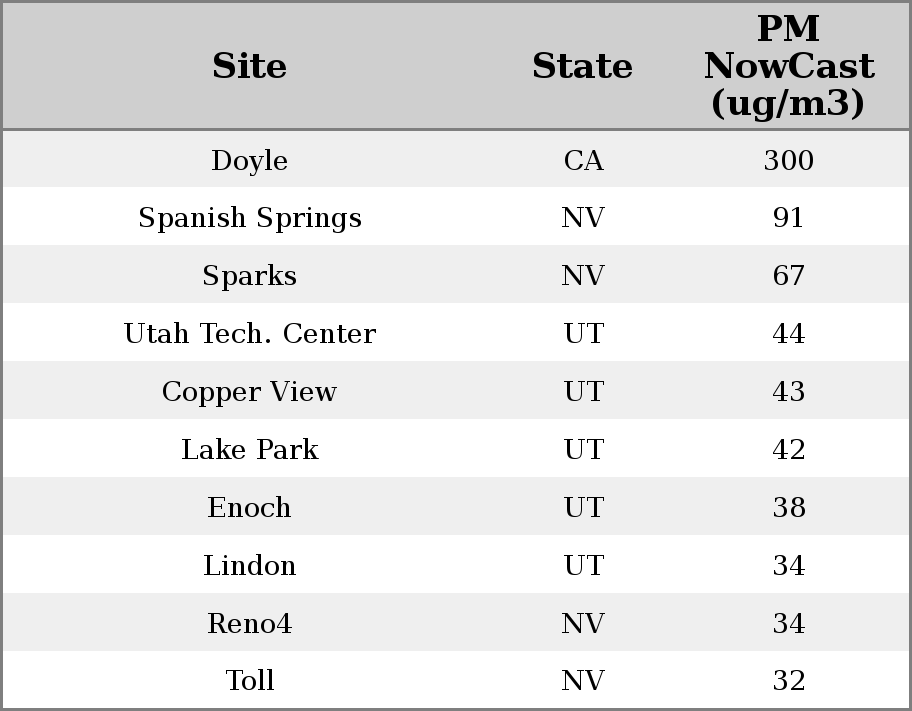Click the Reno4 site name

tap(250, 624)
